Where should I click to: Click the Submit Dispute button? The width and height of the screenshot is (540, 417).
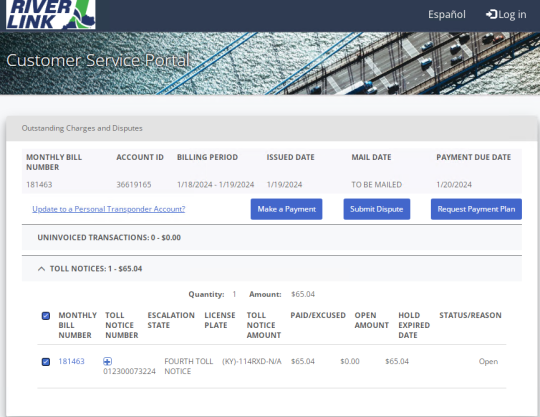tap(377, 209)
